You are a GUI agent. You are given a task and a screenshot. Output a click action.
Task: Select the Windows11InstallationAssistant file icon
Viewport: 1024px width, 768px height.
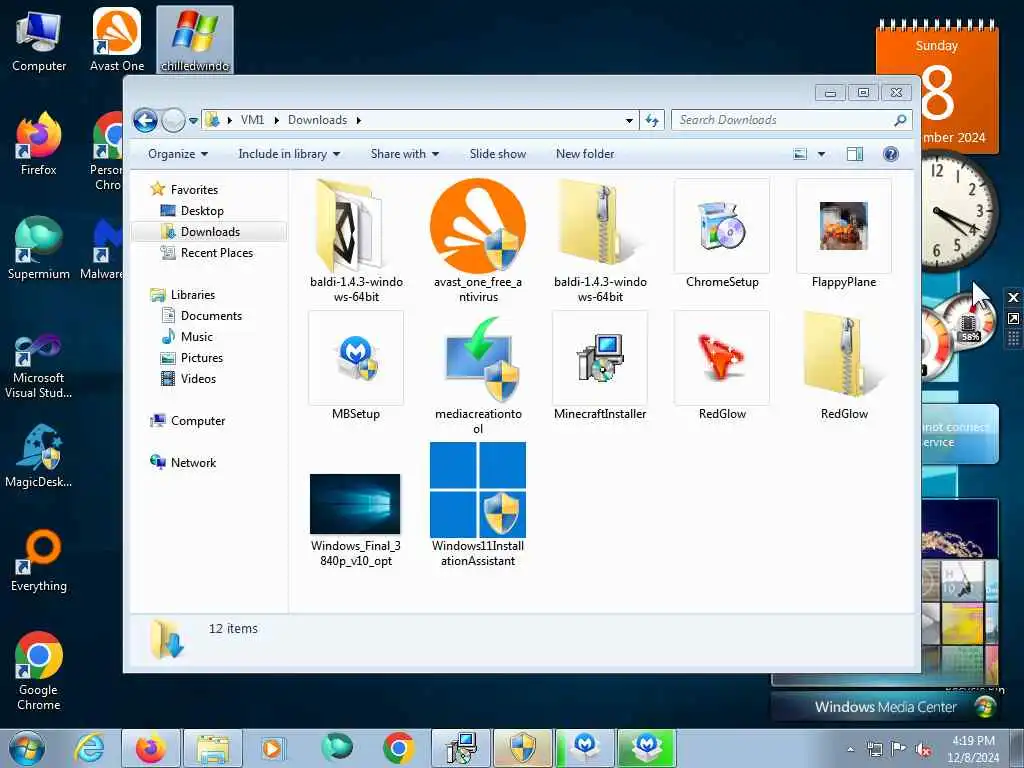tap(478, 490)
